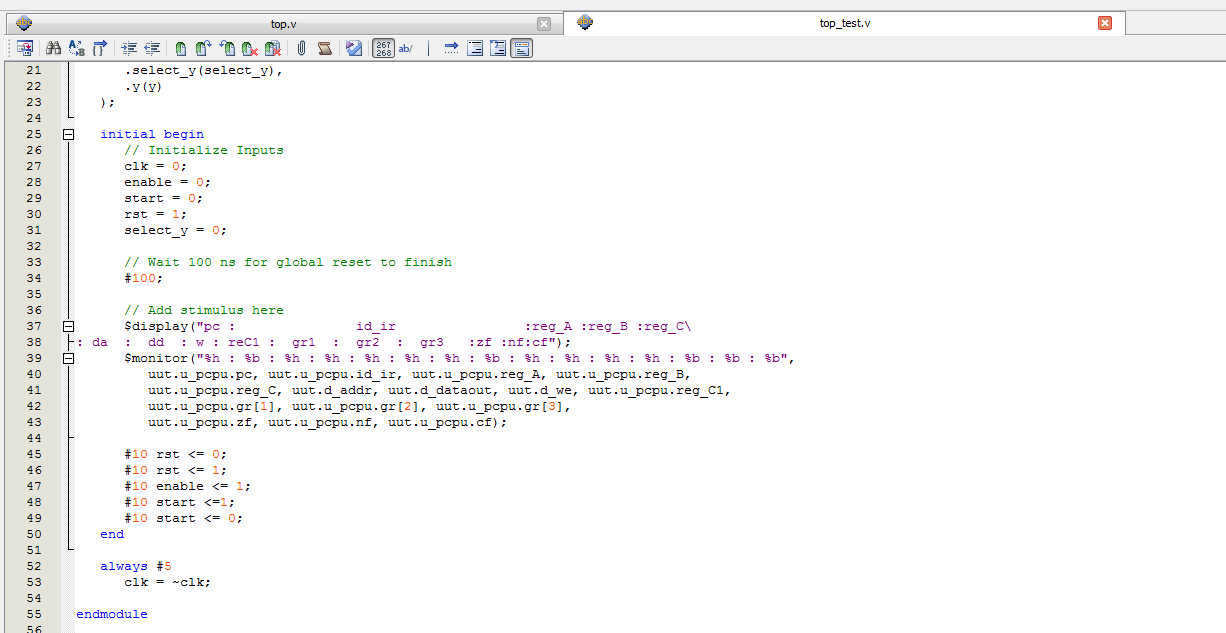Image resolution: width=1226 pixels, height=633 pixels.
Task: Click the Find binoculars icon
Action: [55, 47]
